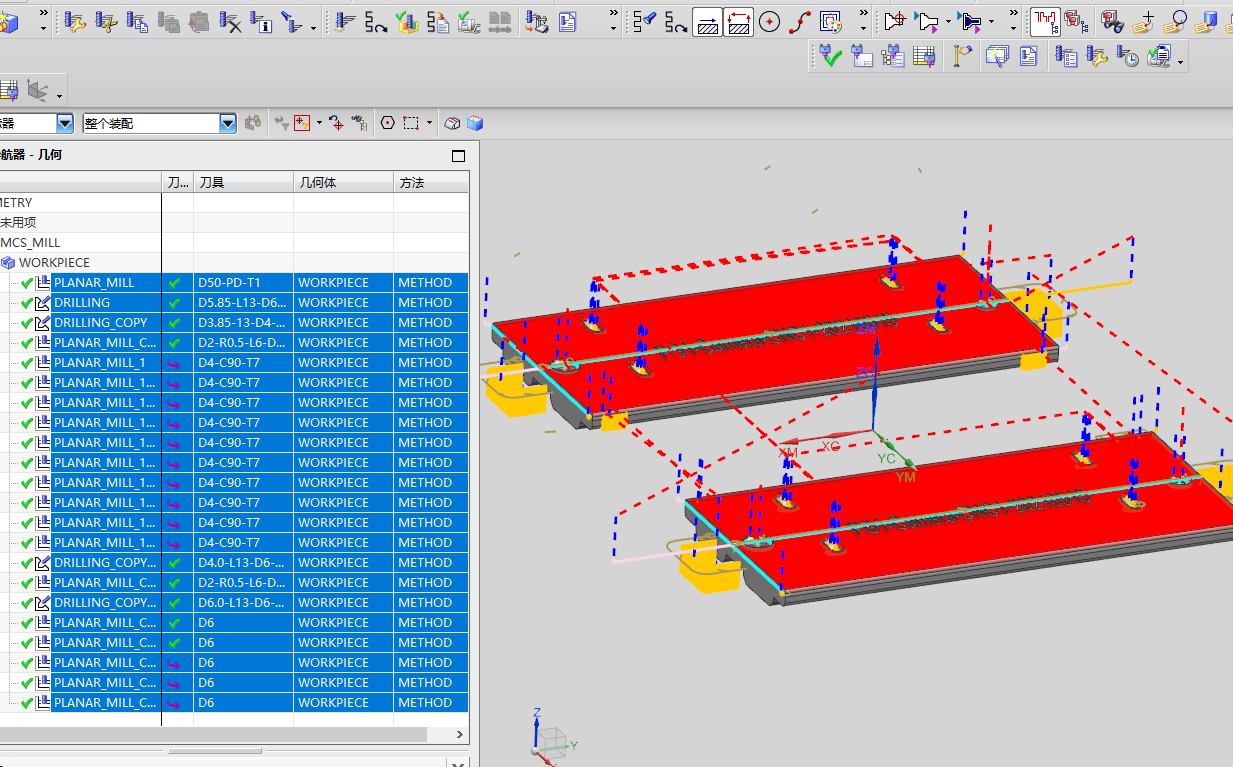Expand the rectangle selection mode dropdown arrow
Viewport: 1233px width, 767px height.
430,123
